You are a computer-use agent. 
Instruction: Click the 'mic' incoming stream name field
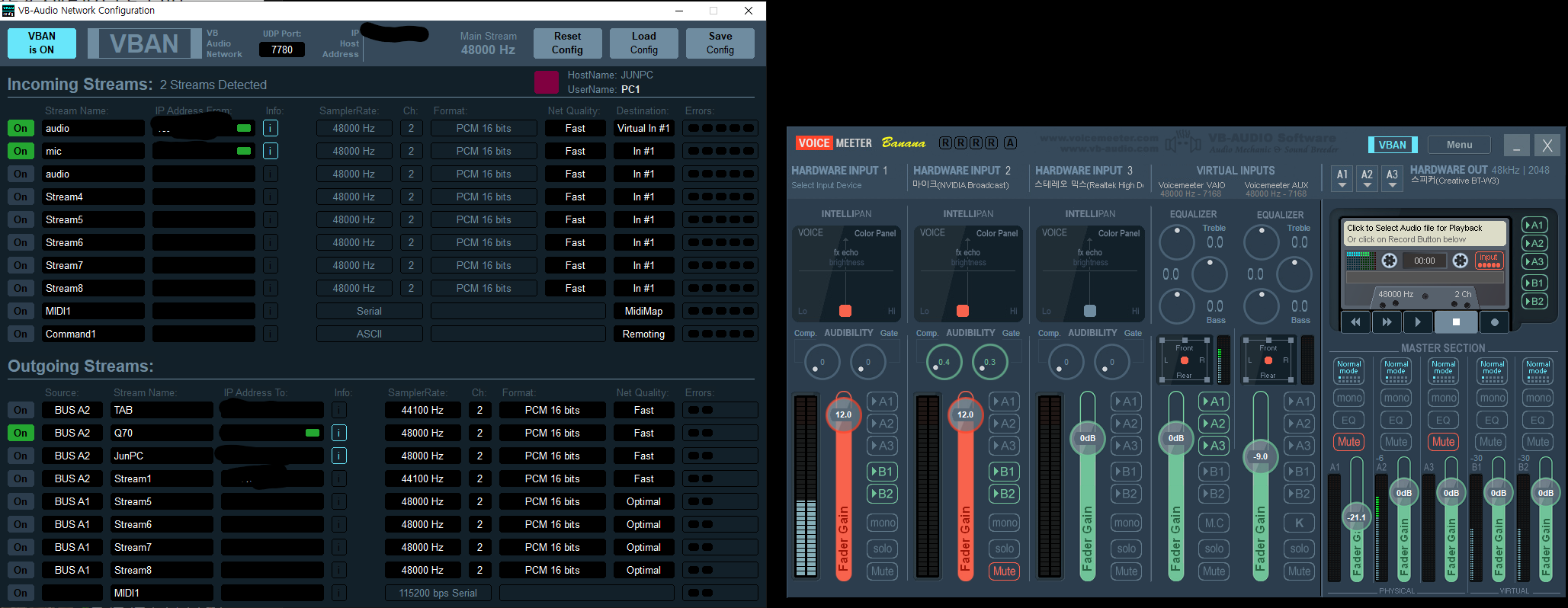(x=93, y=151)
